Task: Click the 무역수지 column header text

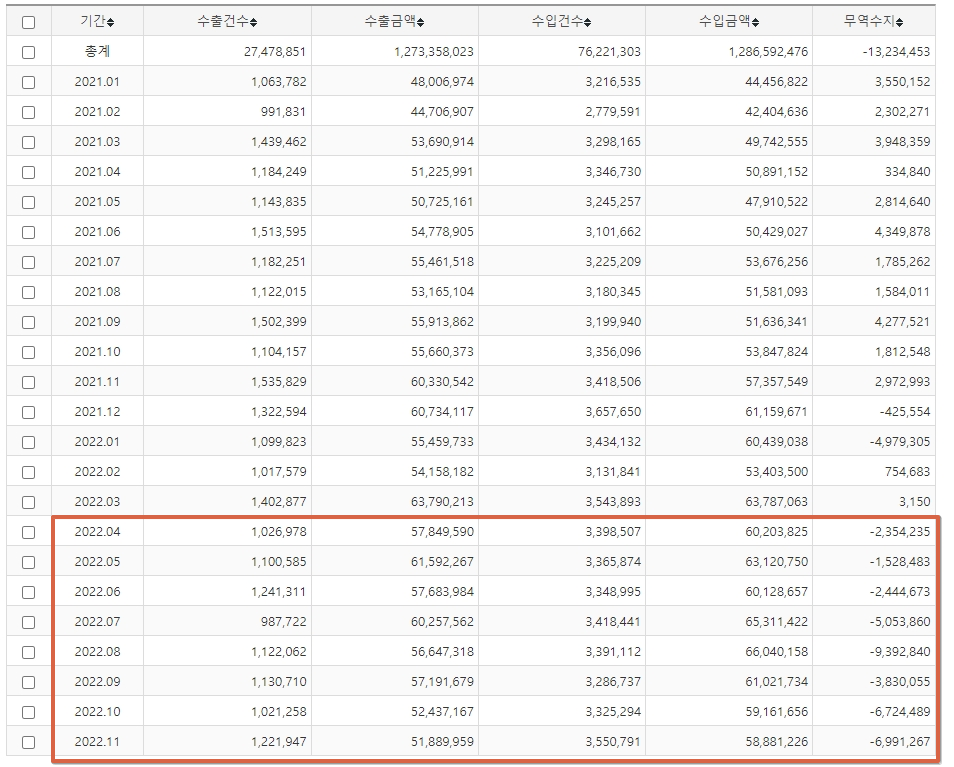Action: (x=869, y=21)
